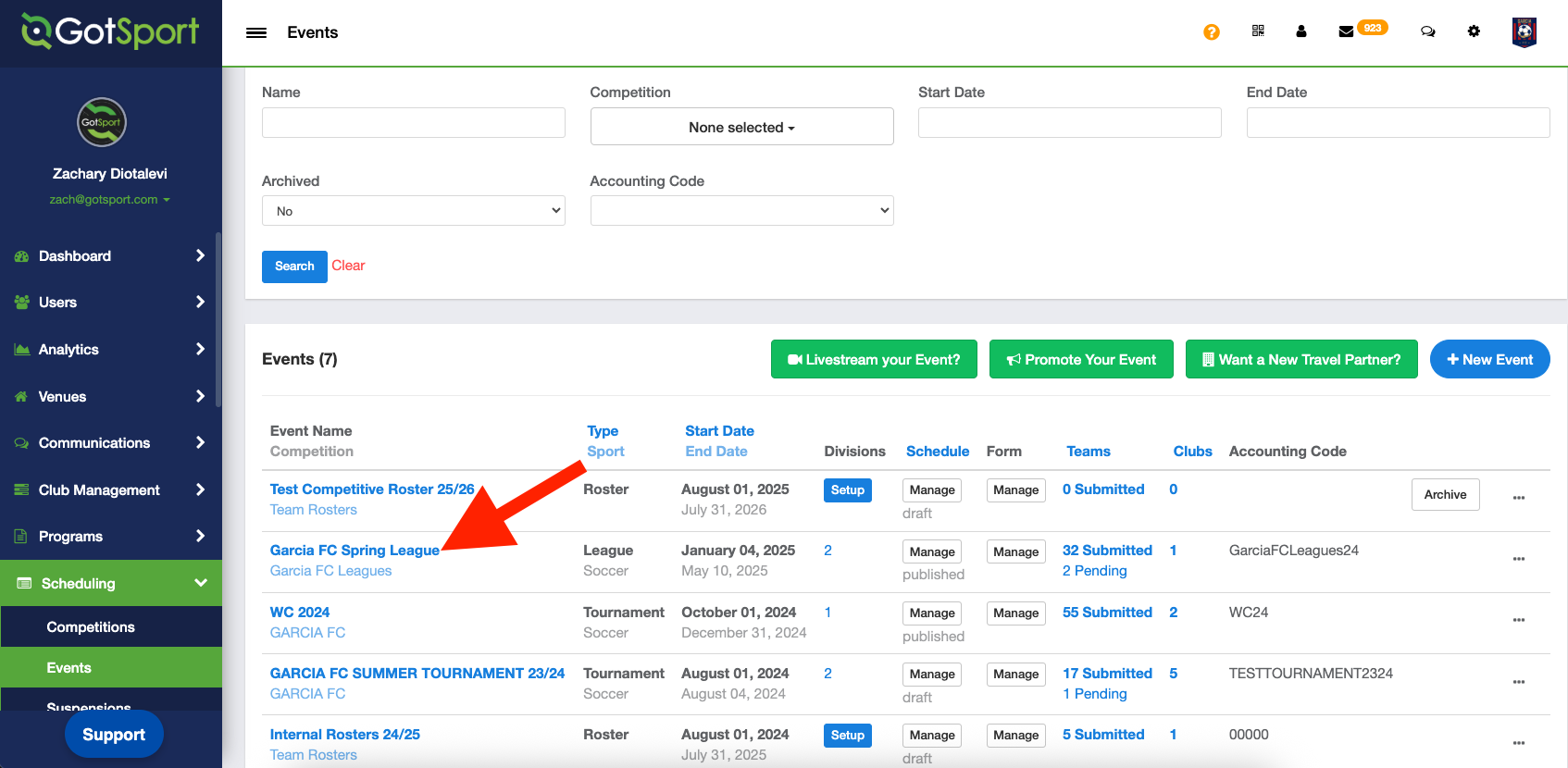Viewport: 1568px width, 768px height.
Task: Open row options for Test Competitive Roster 25/26
Action: pyautogui.click(x=1519, y=498)
